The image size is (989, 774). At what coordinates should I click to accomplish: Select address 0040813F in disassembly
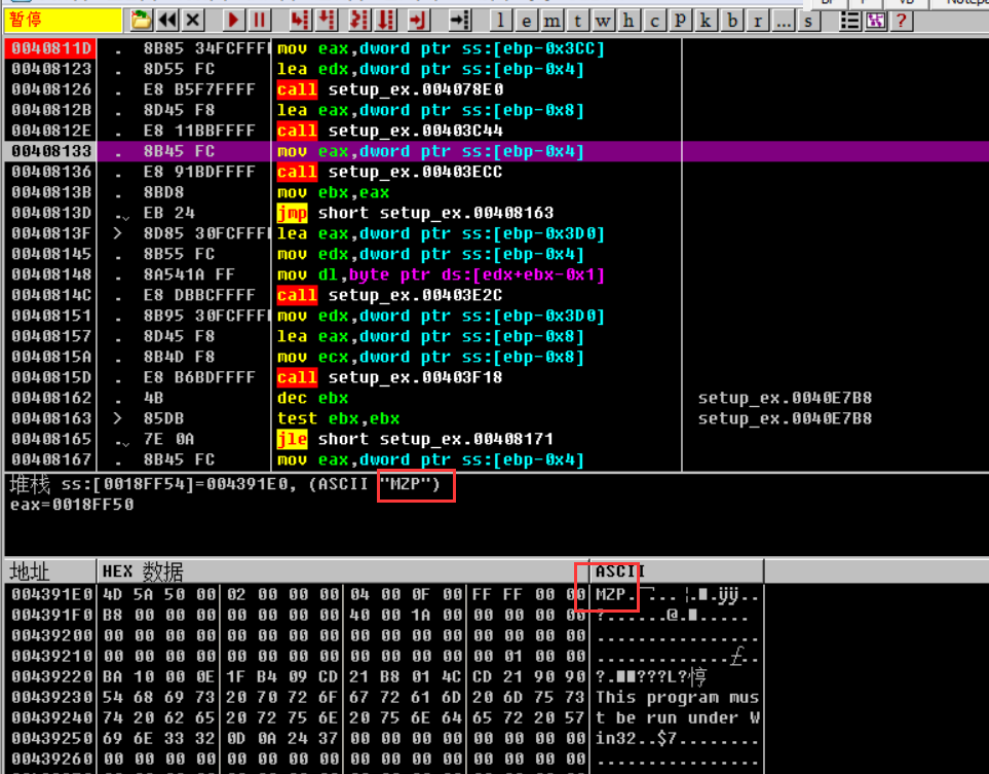tap(51, 233)
